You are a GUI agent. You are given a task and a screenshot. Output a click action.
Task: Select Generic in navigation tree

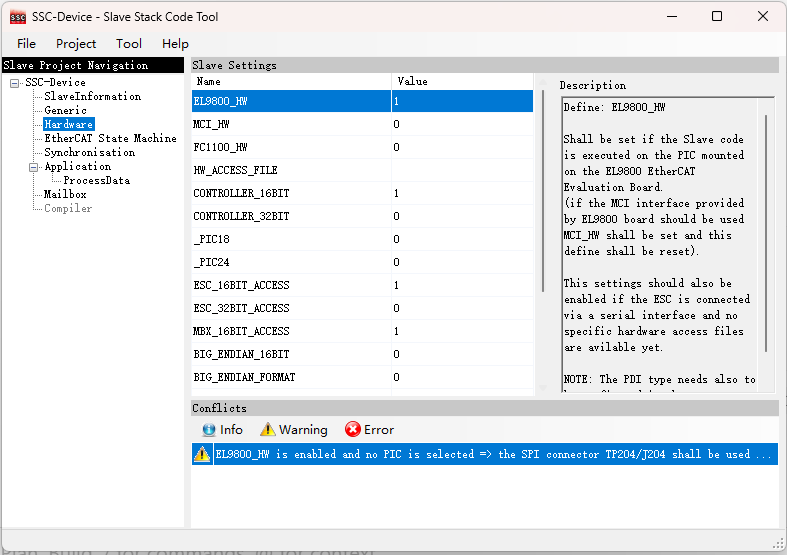pyautogui.click(x=65, y=110)
